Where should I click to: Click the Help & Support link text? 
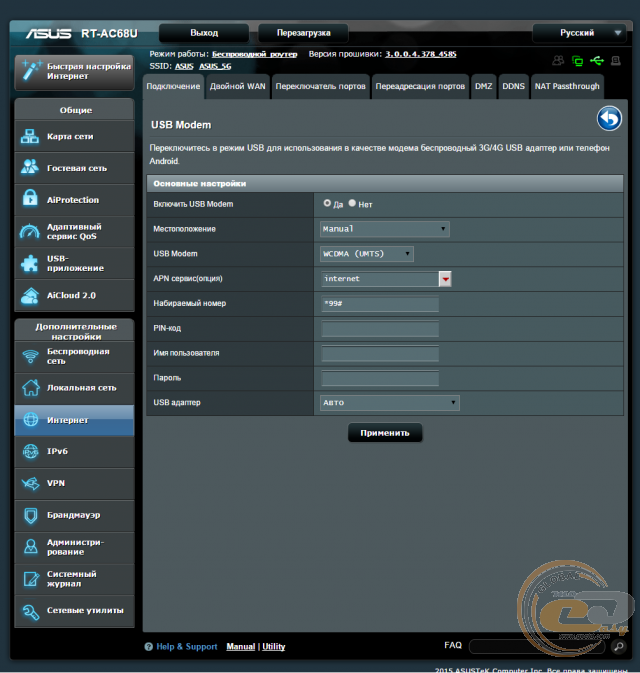point(187,647)
